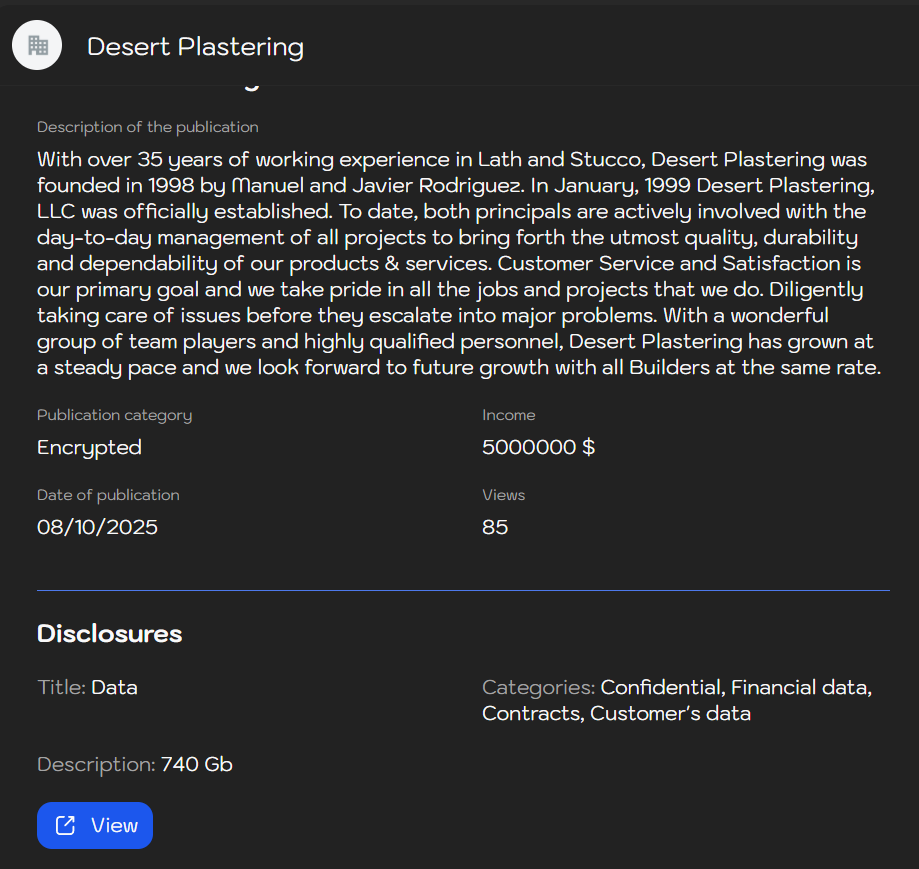Image resolution: width=919 pixels, height=869 pixels.
Task: Click the Views counter showing 85
Action: [x=494, y=527]
